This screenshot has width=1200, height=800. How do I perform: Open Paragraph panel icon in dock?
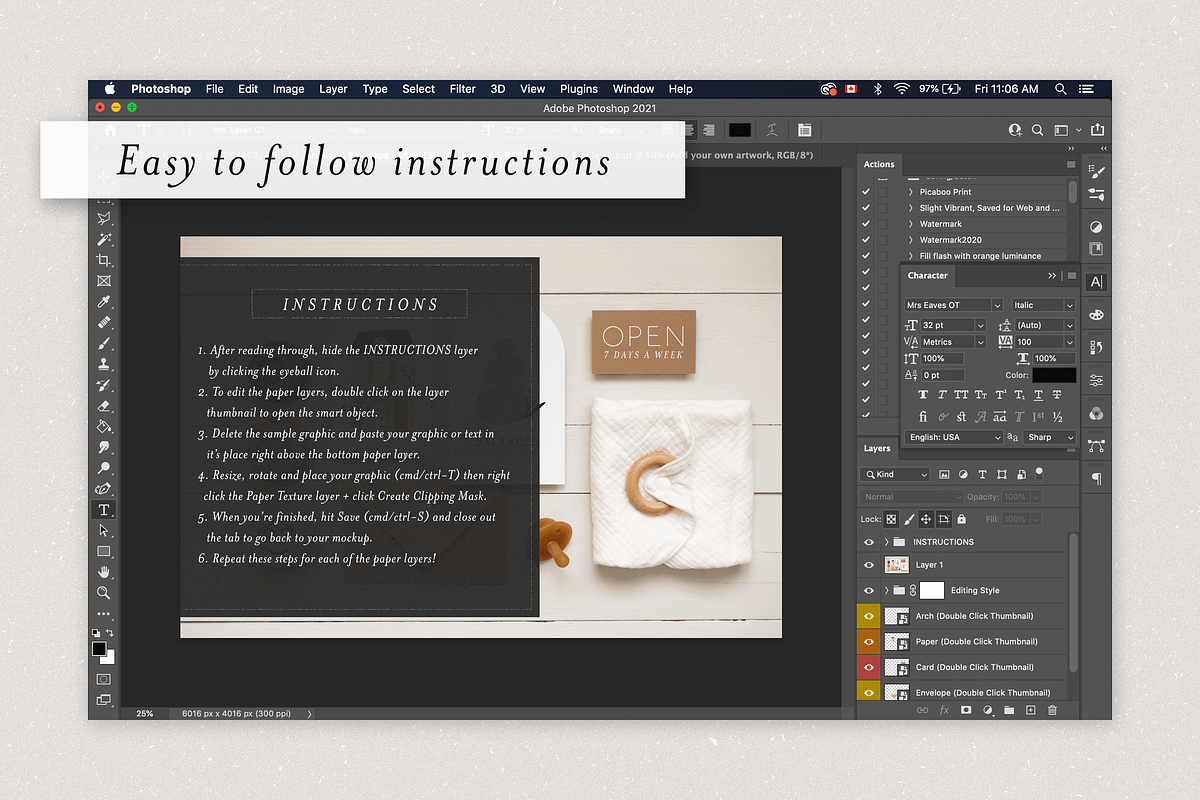pos(1096,478)
